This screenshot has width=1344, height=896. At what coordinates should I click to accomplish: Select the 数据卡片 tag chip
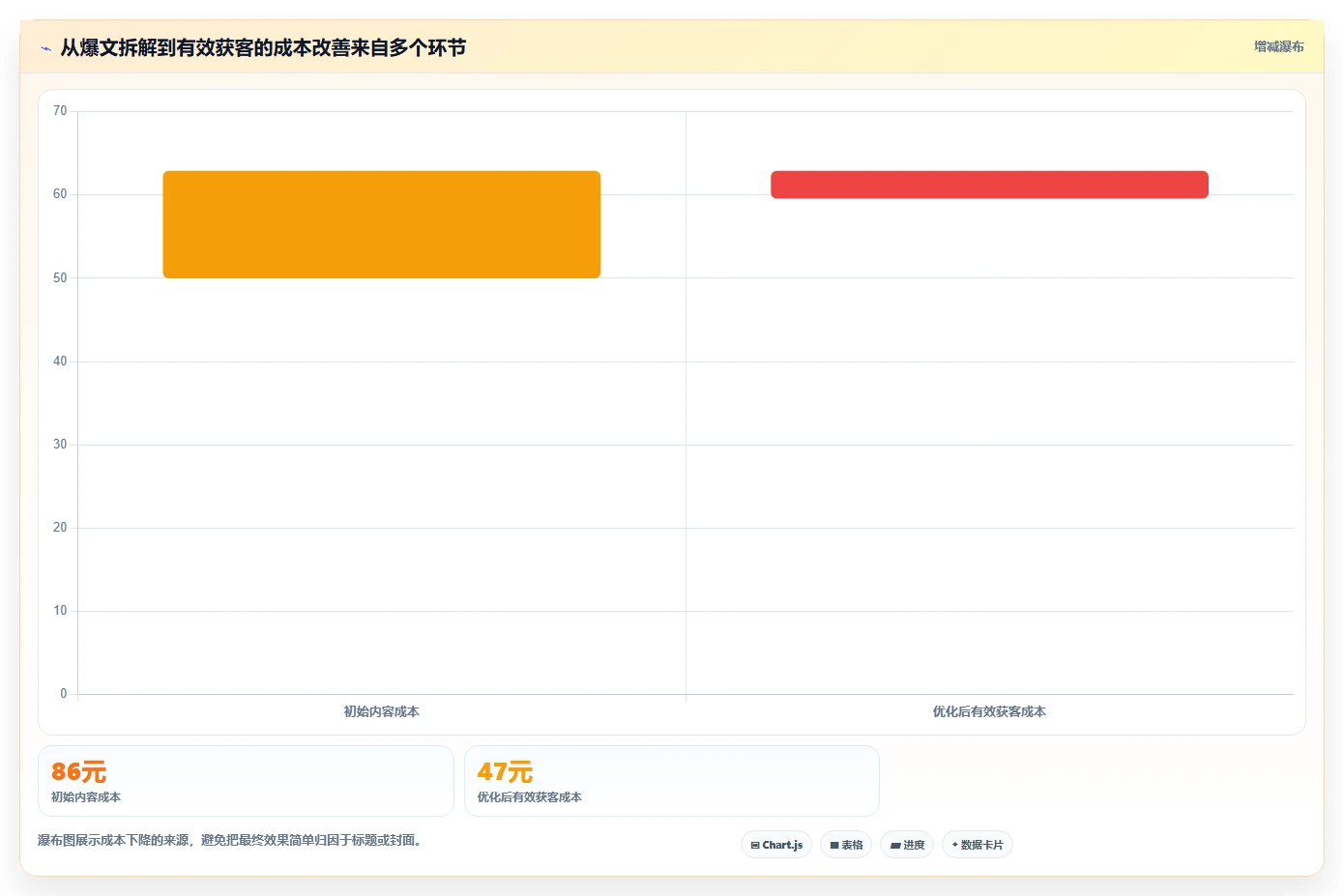coord(978,845)
